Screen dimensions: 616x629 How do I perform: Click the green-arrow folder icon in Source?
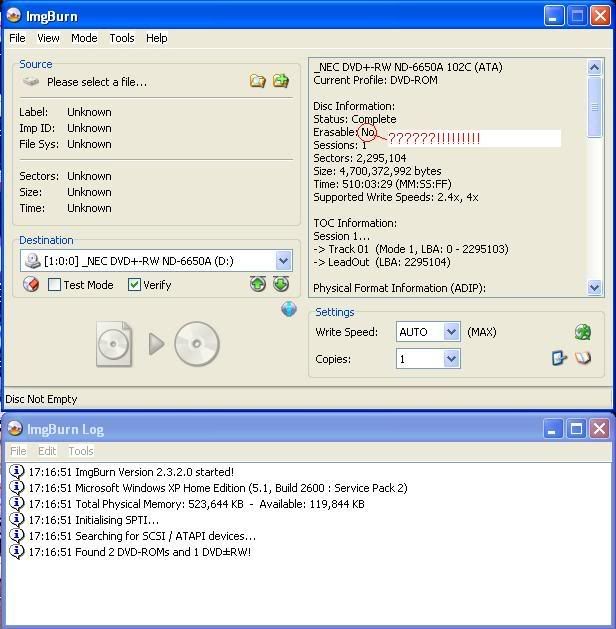[281, 81]
